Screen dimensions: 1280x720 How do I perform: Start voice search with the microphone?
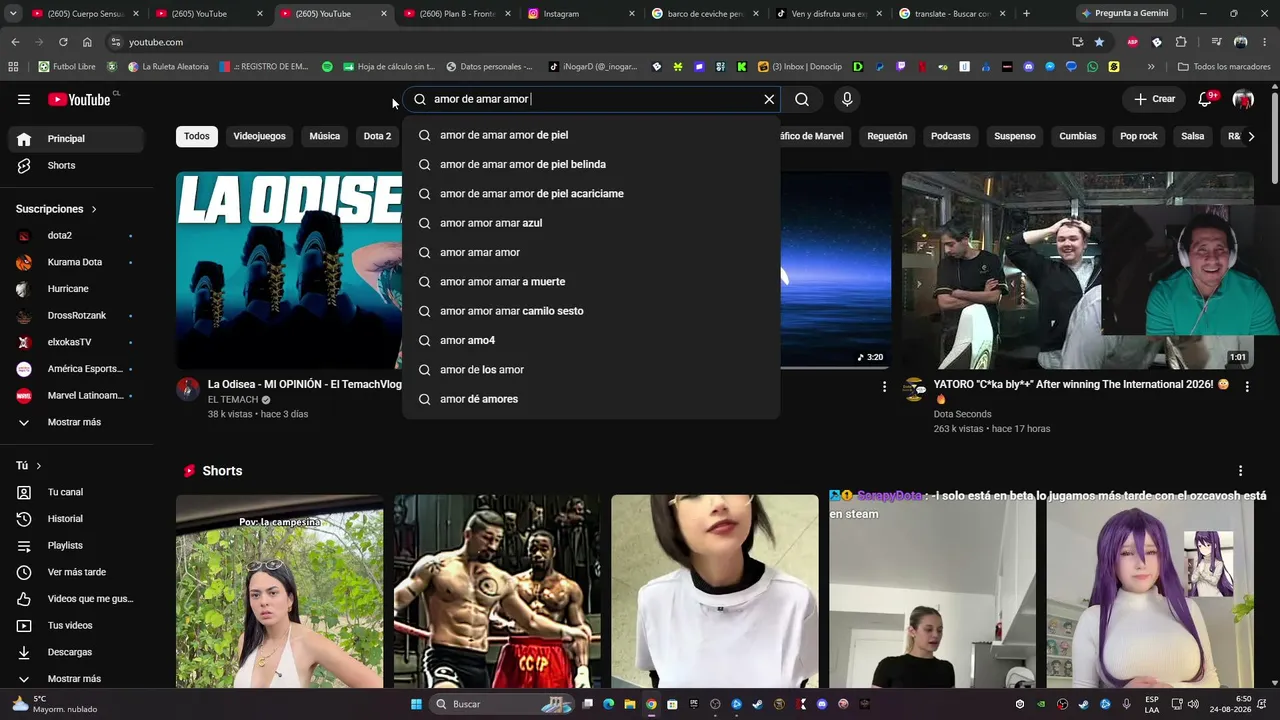[x=847, y=99]
